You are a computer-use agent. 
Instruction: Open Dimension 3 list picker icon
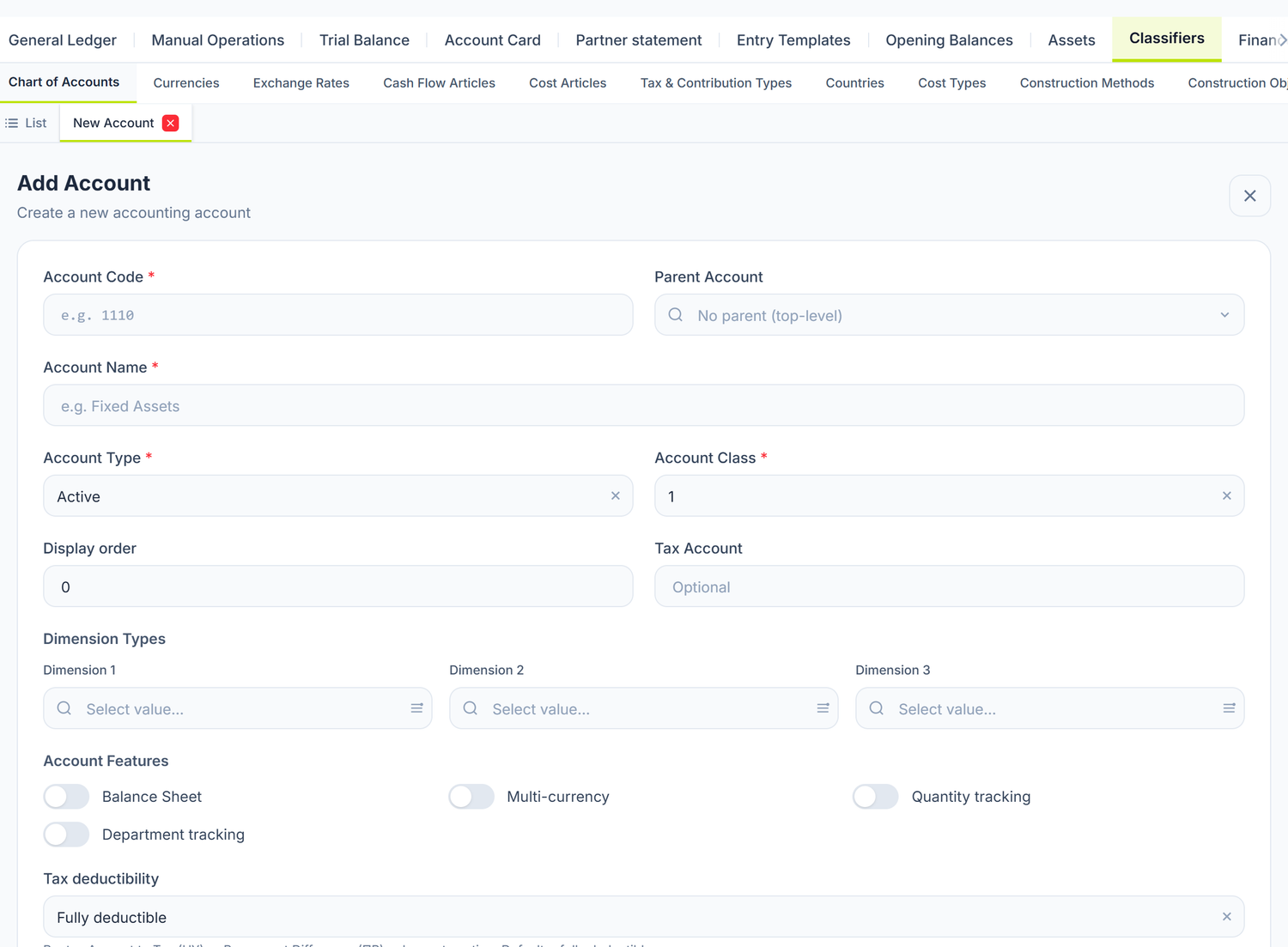coord(1229,708)
